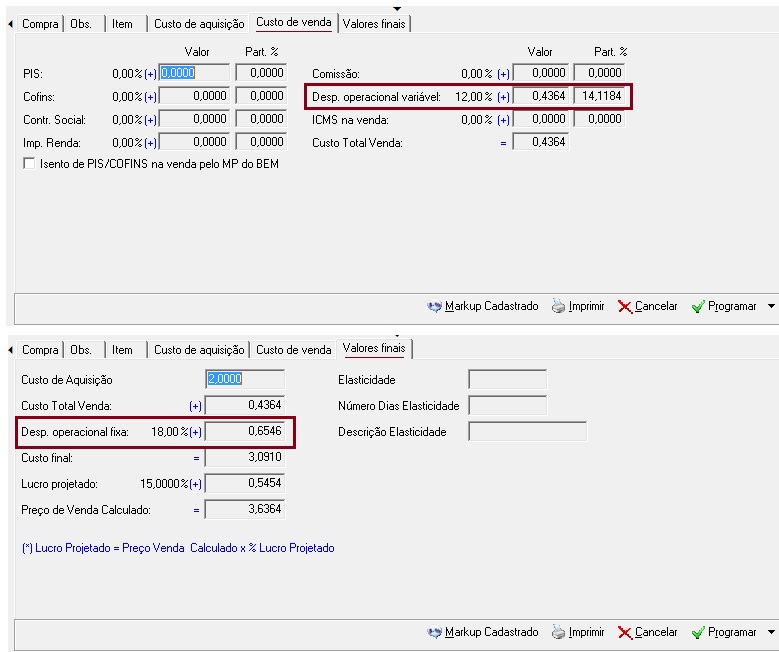
Task: Enable the Isento de PIS/COFINS checkbox
Action: 28,164
